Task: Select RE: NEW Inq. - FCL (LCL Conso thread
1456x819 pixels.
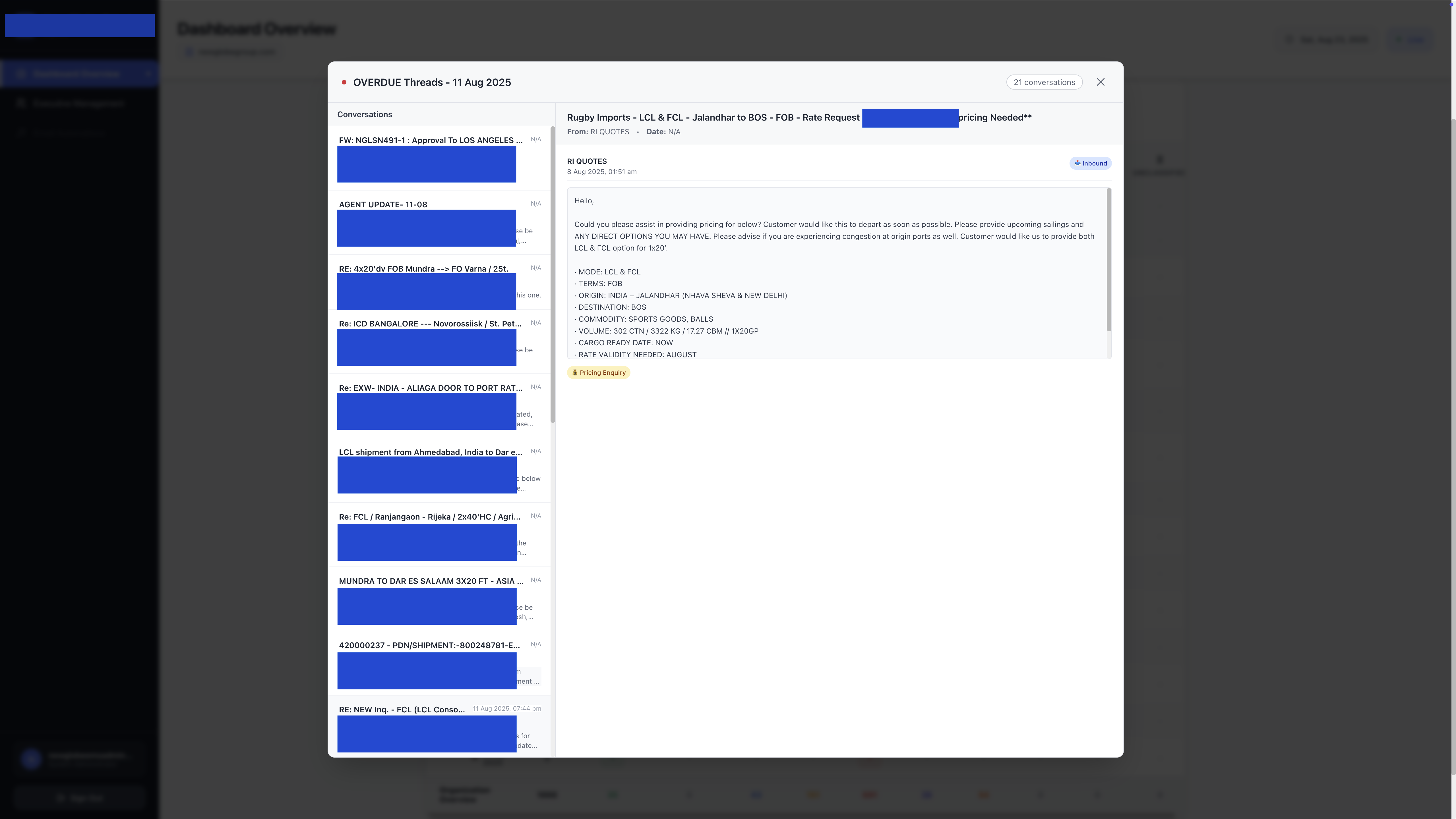Action: pyautogui.click(x=401, y=710)
